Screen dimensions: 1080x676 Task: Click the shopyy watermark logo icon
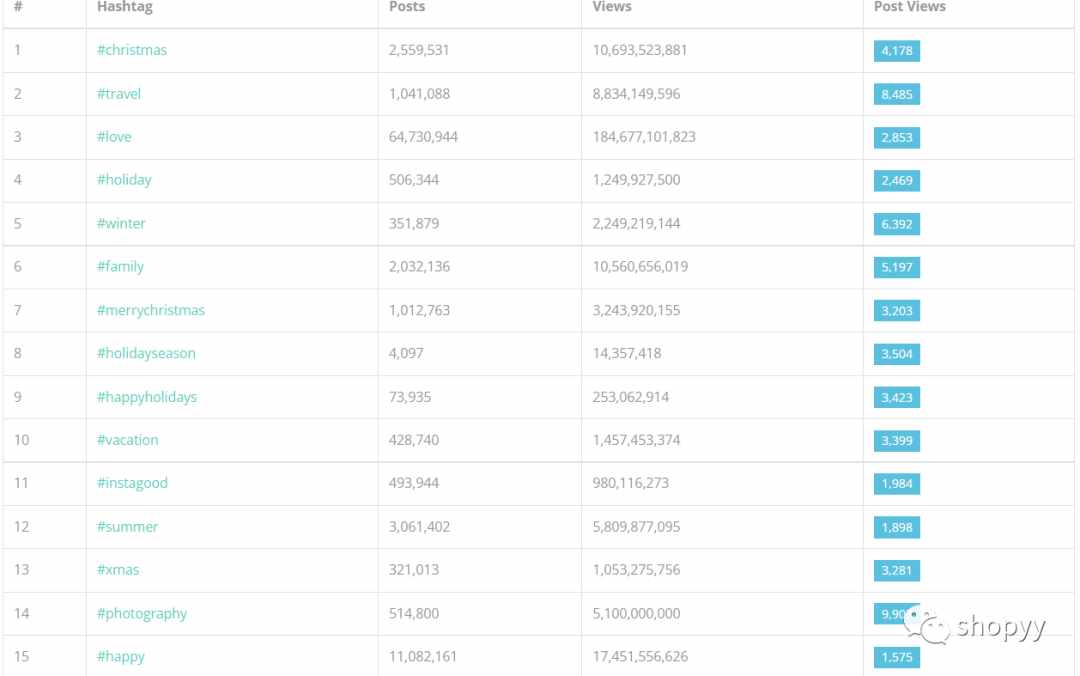pyautogui.click(x=928, y=626)
